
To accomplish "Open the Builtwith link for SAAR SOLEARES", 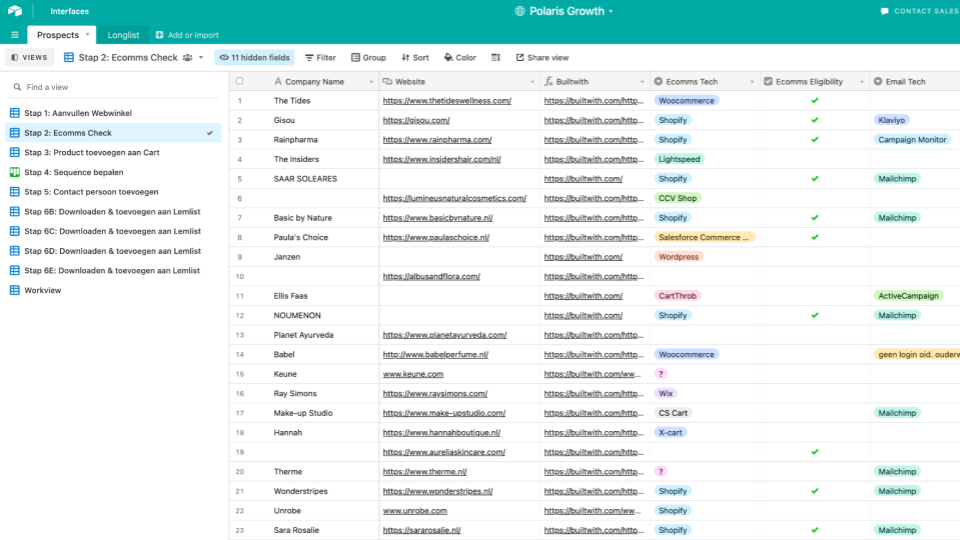I will [583, 179].
